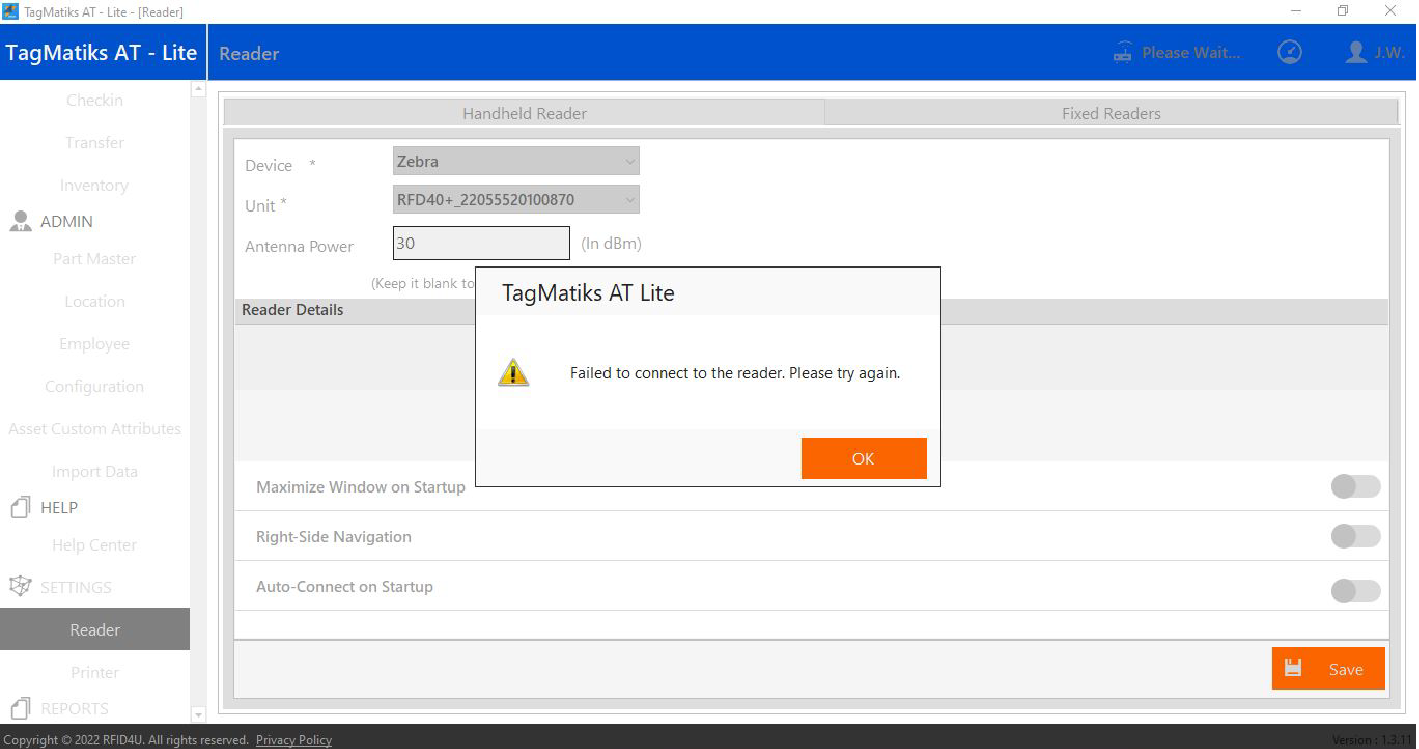Click the HELP section document icon
The height and width of the screenshot is (749, 1419).
click(x=20, y=508)
